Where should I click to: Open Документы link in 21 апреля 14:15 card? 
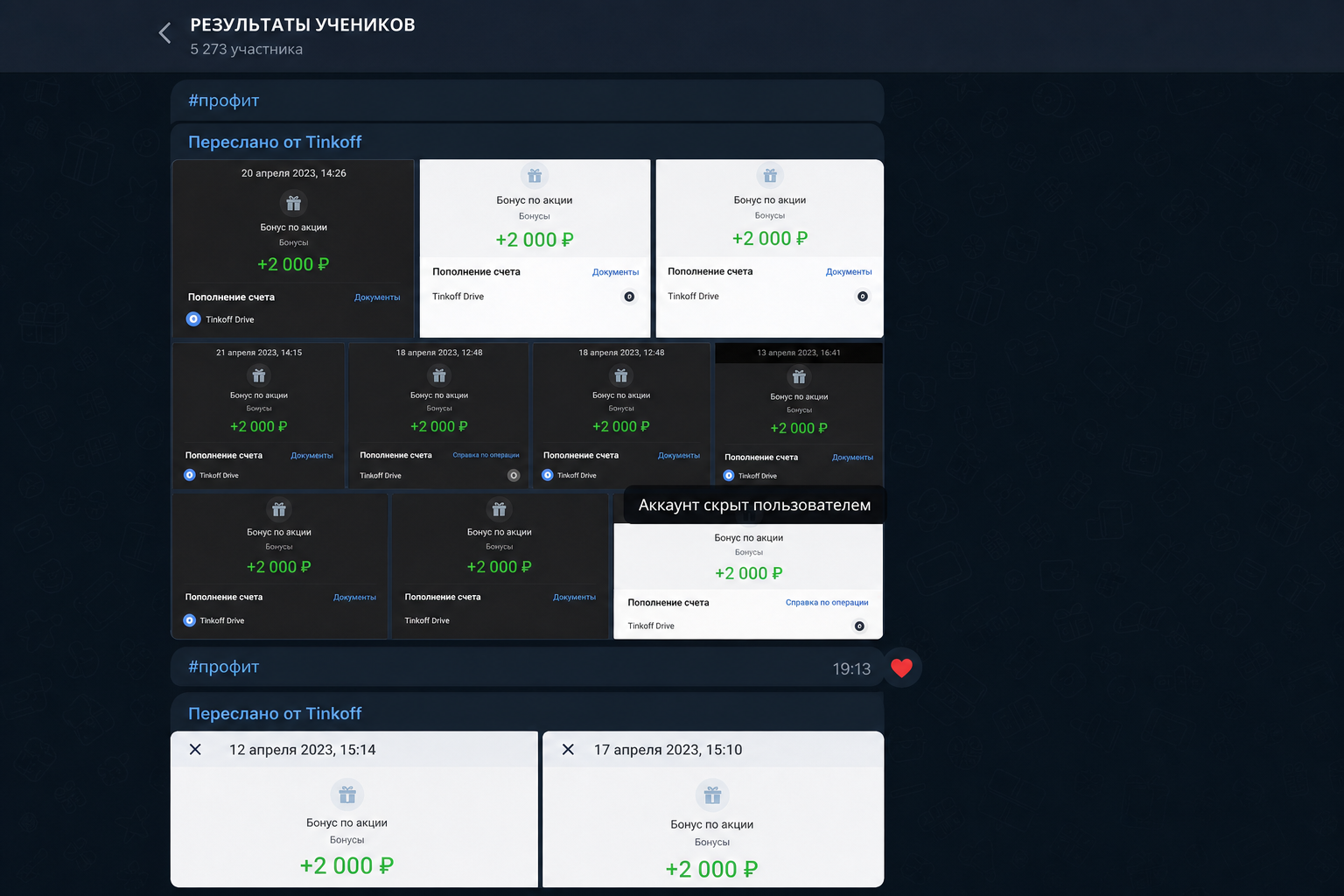click(311, 456)
